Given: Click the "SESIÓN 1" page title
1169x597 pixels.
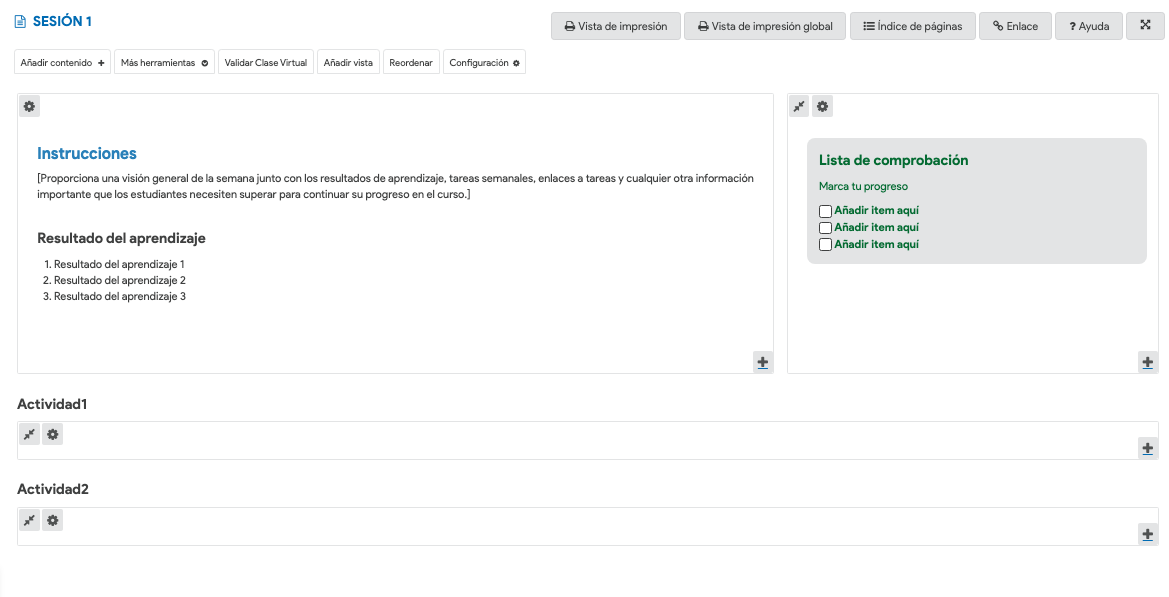Looking at the screenshot, I should 62,21.
